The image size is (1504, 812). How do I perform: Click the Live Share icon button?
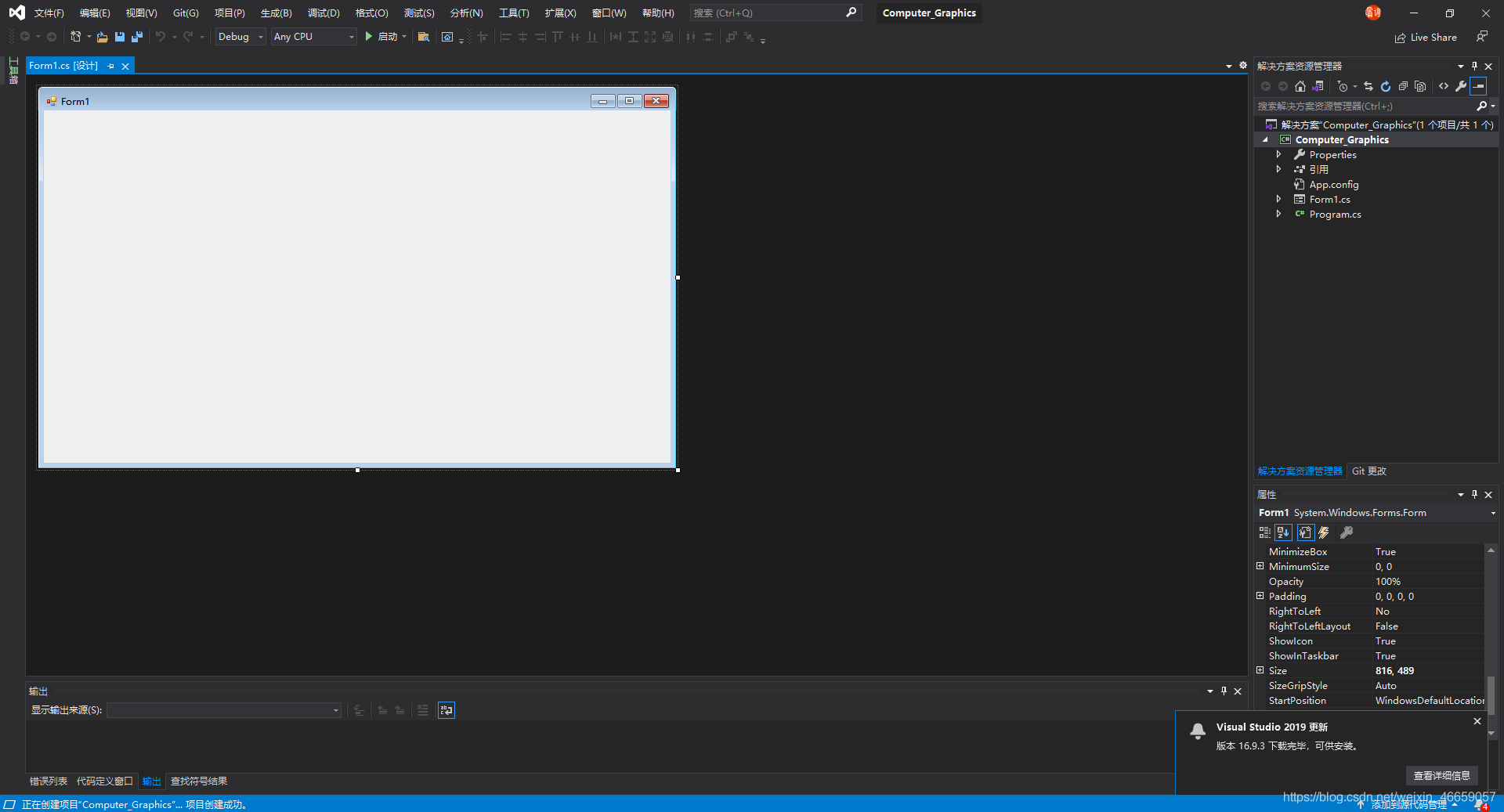coord(1426,38)
